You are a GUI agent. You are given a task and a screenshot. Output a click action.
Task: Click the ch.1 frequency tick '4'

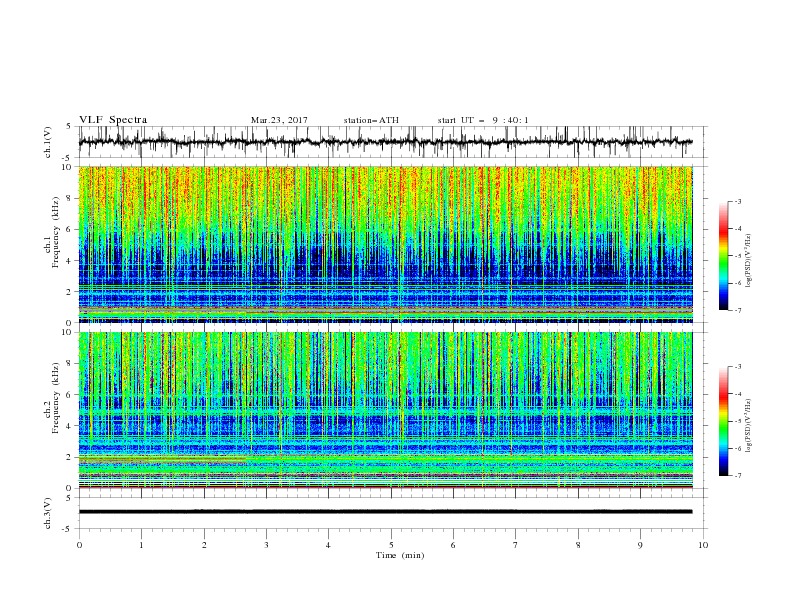[x=69, y=261]
